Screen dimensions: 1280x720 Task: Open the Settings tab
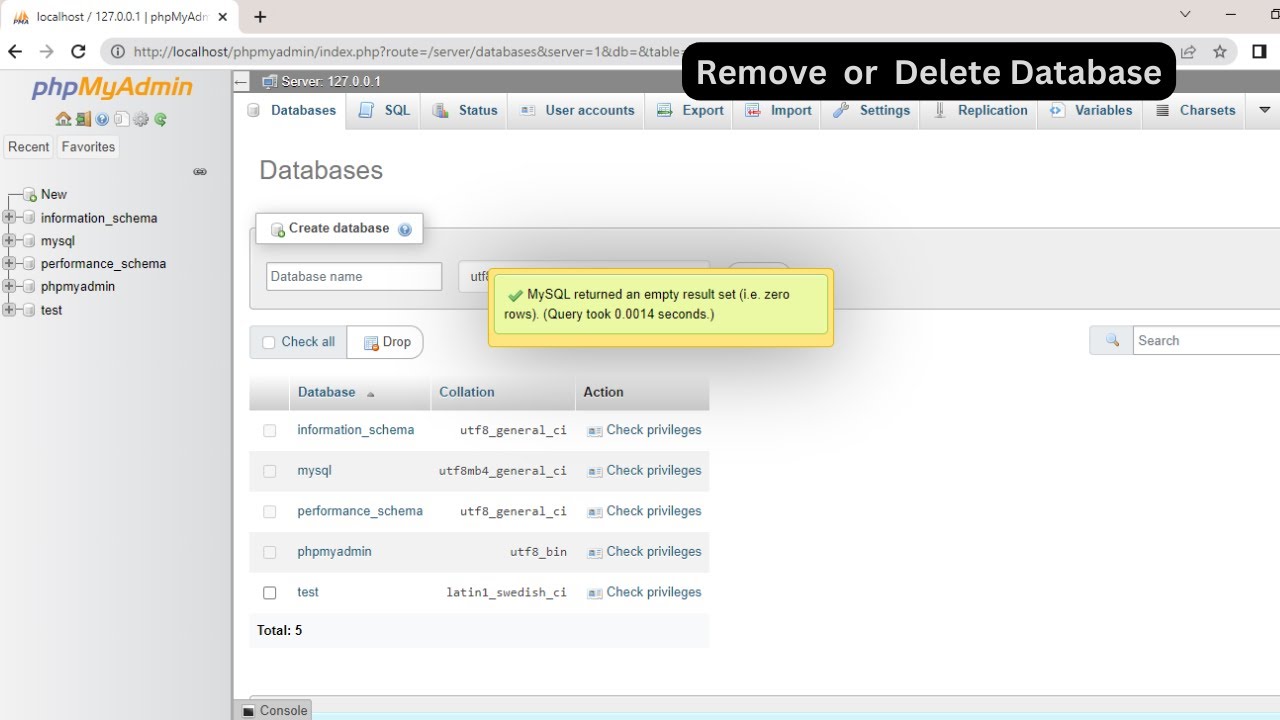point(871,111)
